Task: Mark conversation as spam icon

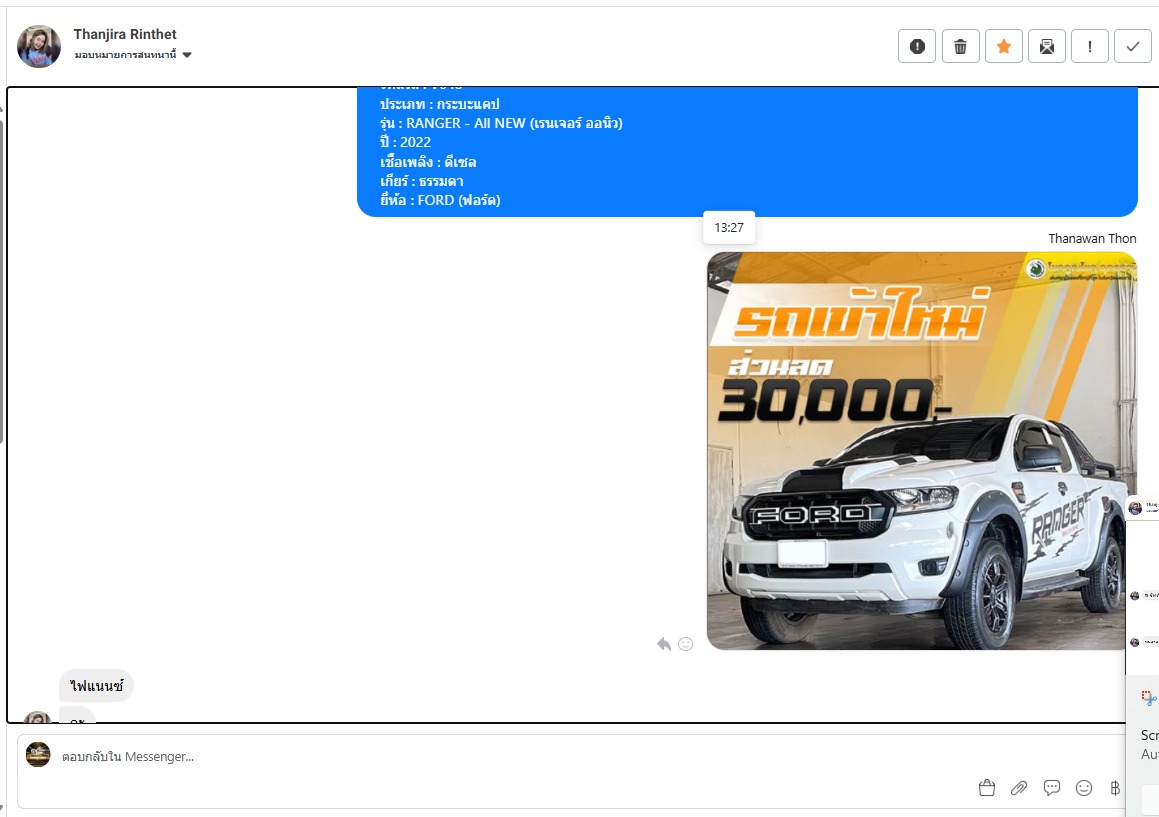Action: coord(917,47)
